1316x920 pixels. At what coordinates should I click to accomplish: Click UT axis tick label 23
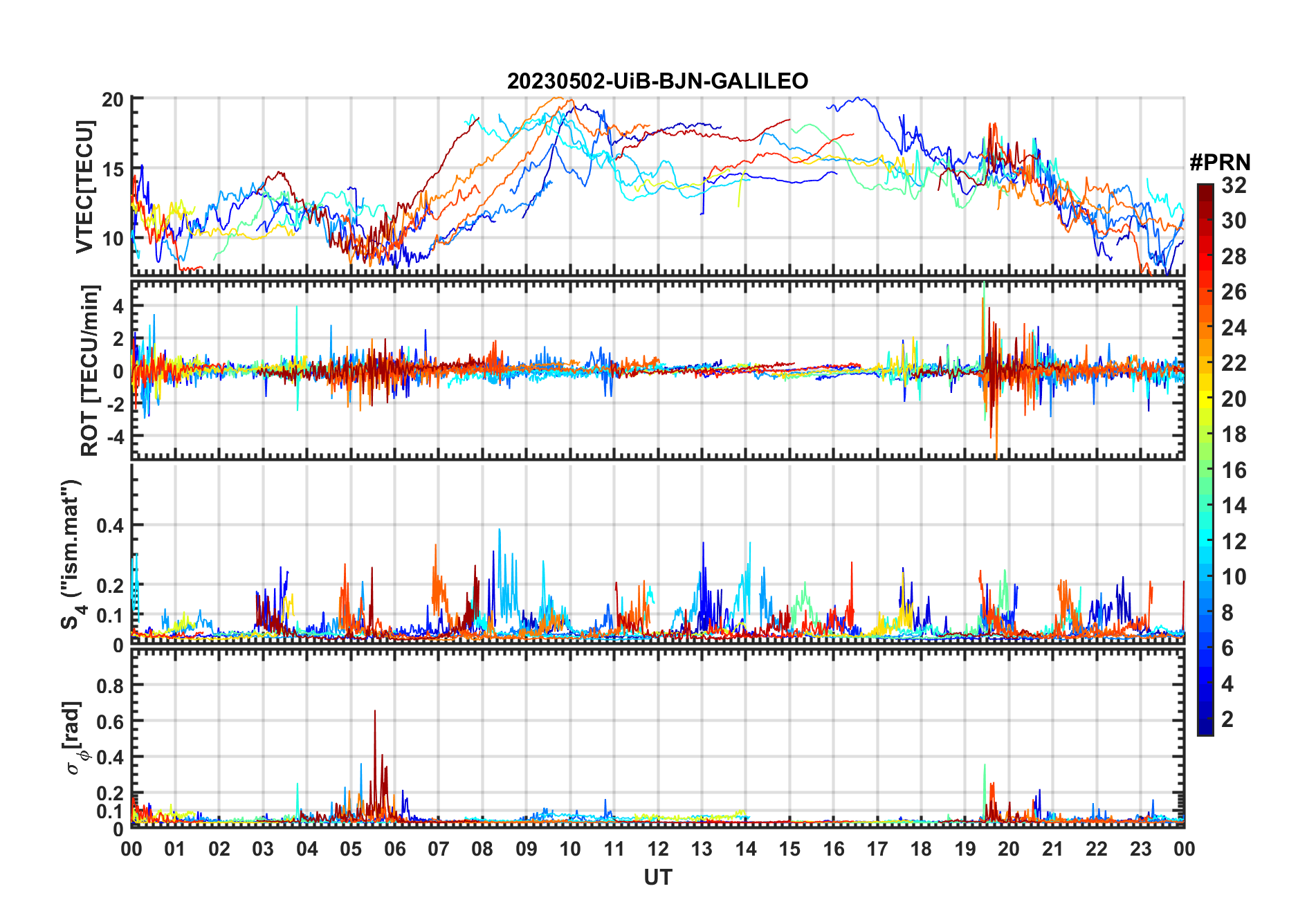(x=1141, y=849)
